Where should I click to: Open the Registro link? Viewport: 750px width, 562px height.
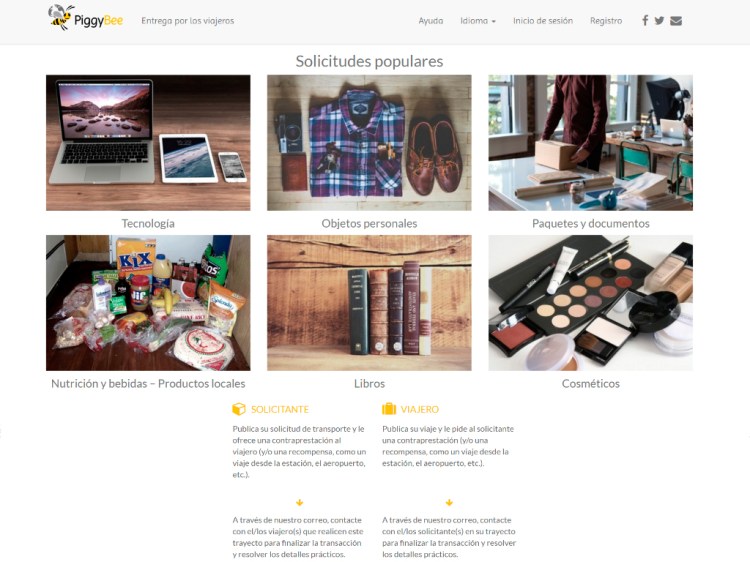coord(606,21)
